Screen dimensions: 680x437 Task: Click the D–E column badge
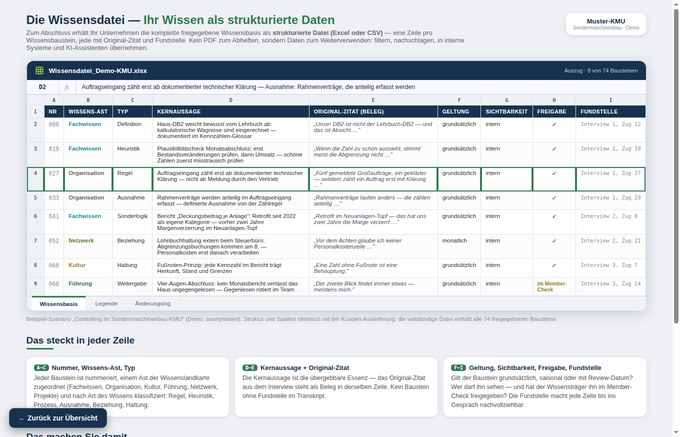(x=250, y=368)
